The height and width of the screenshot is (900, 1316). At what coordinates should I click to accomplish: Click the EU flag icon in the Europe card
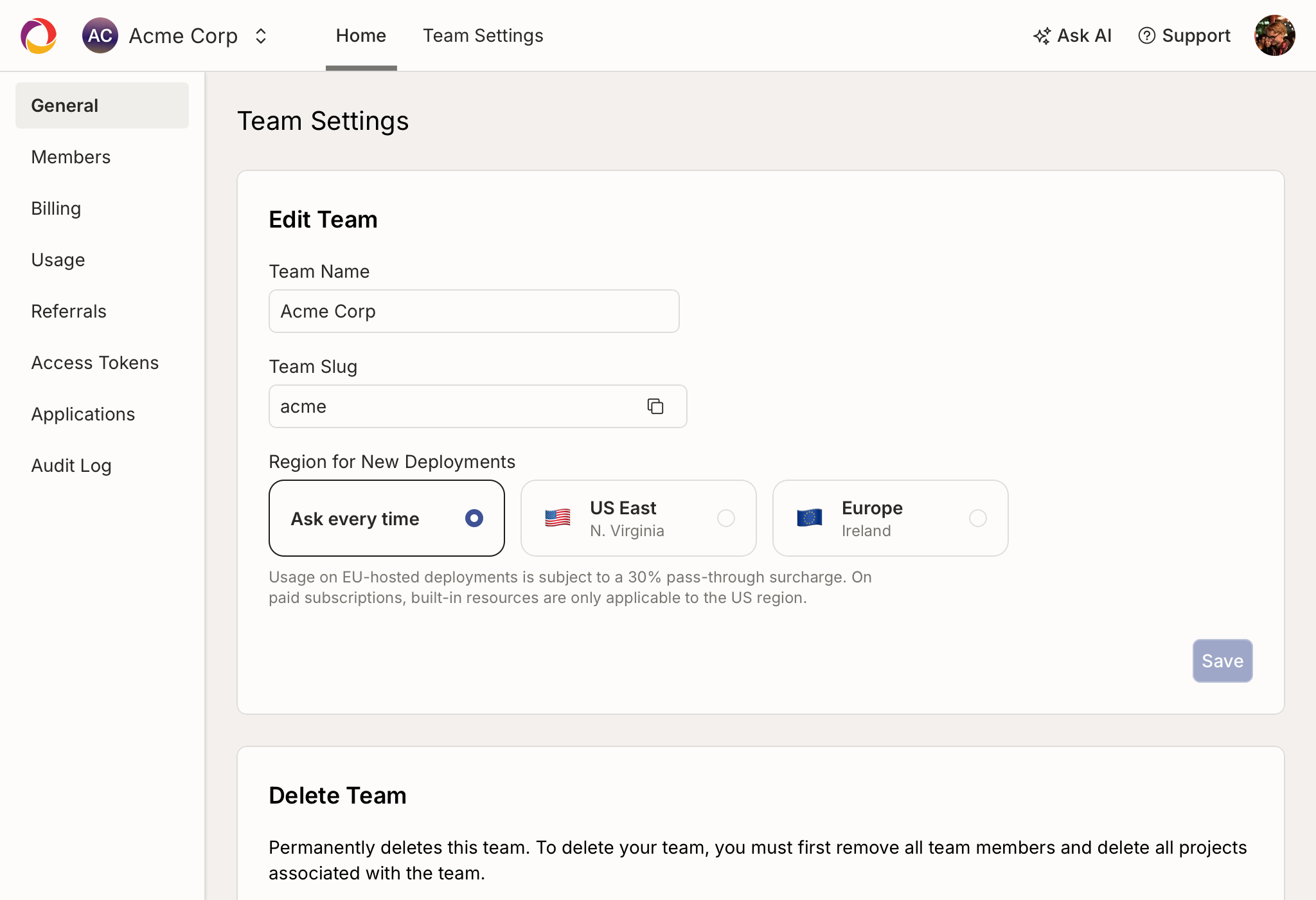point(810,517)
